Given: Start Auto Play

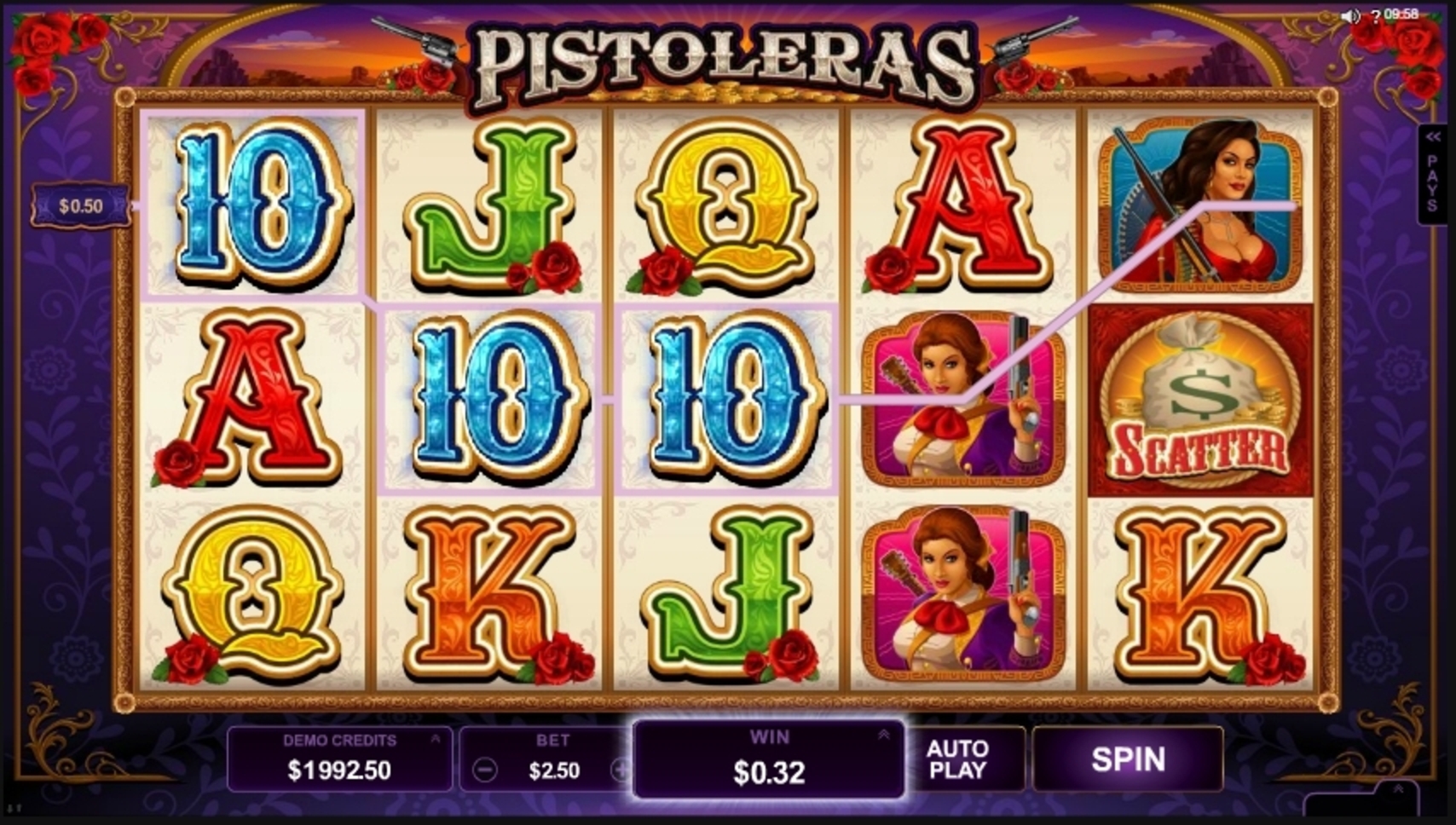Looking at the screenshot, I should pyautogui.click(x=957, y=759).
